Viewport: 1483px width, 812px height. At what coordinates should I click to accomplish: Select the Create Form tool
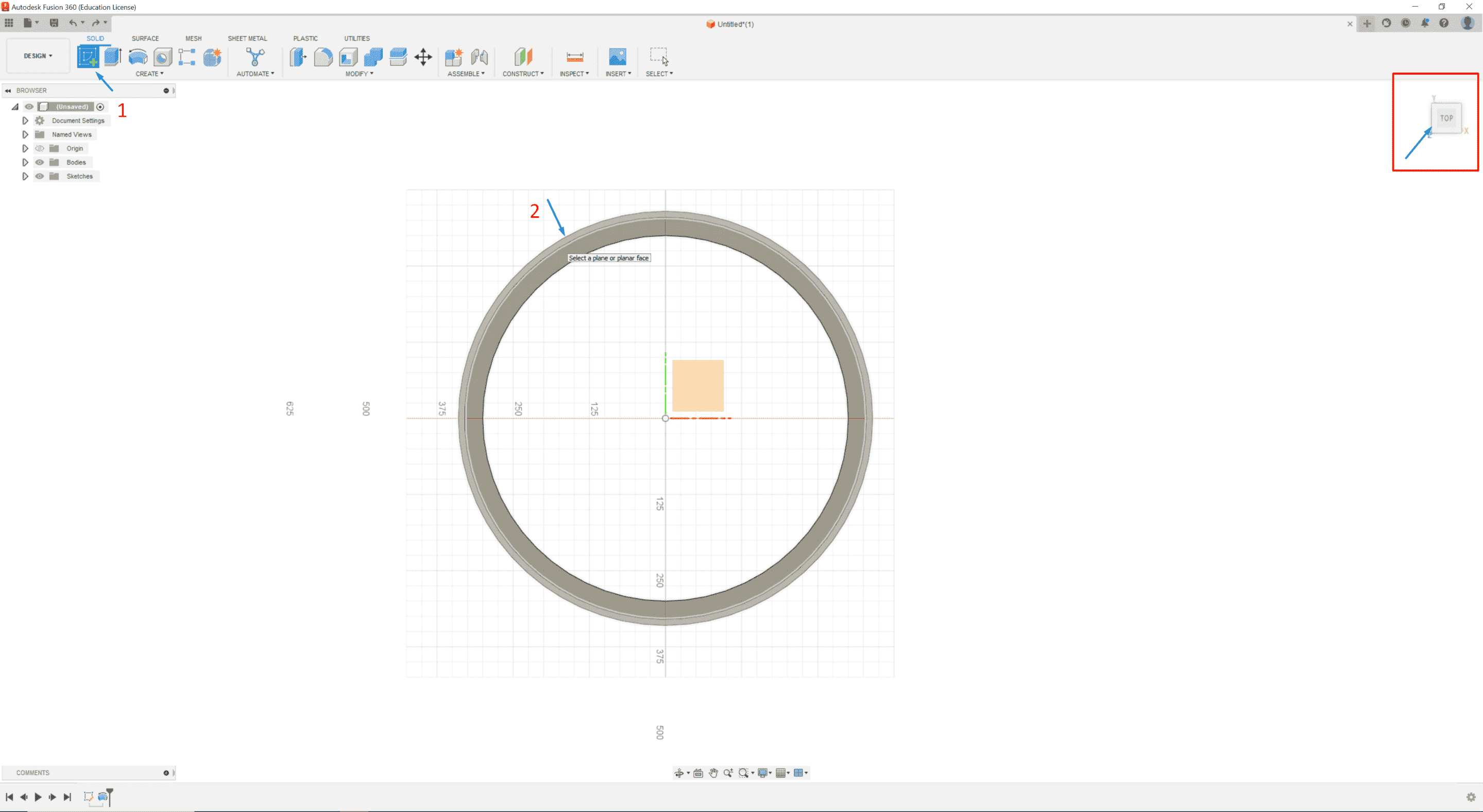click(212, 57)
